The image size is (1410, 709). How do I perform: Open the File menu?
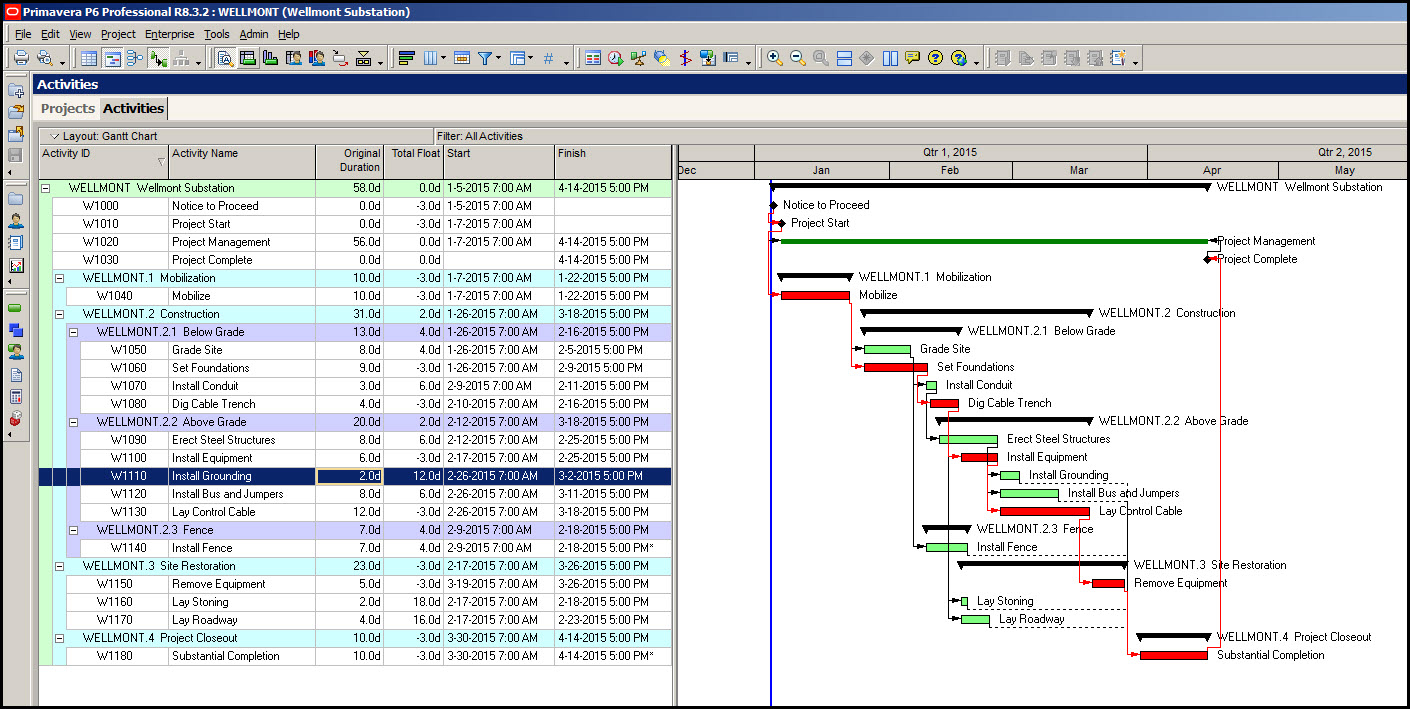[23, 34]
